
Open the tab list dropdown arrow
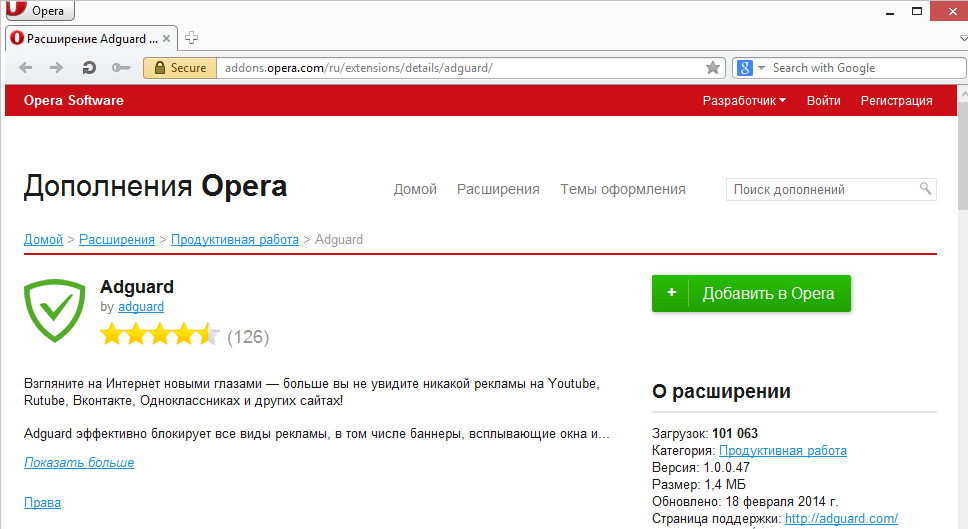tap(963, 38)
